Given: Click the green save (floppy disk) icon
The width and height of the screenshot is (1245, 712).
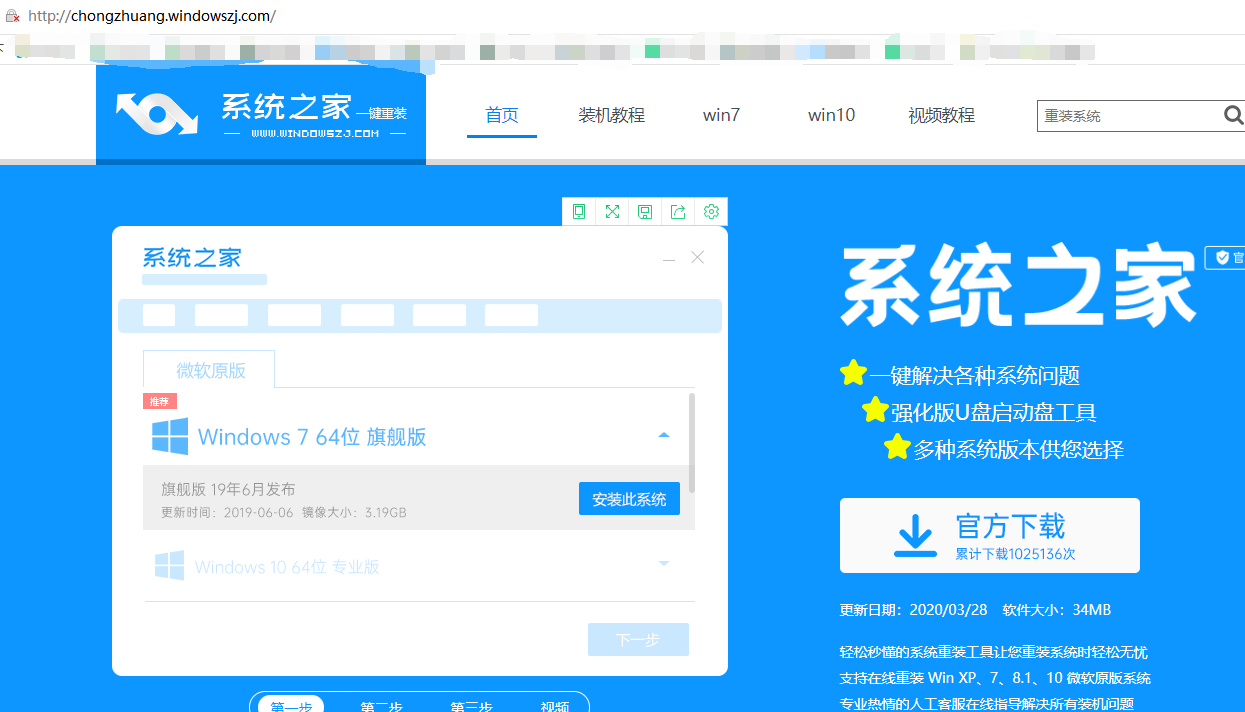Looking at the screenshot, I should click(x=645, y=211).
